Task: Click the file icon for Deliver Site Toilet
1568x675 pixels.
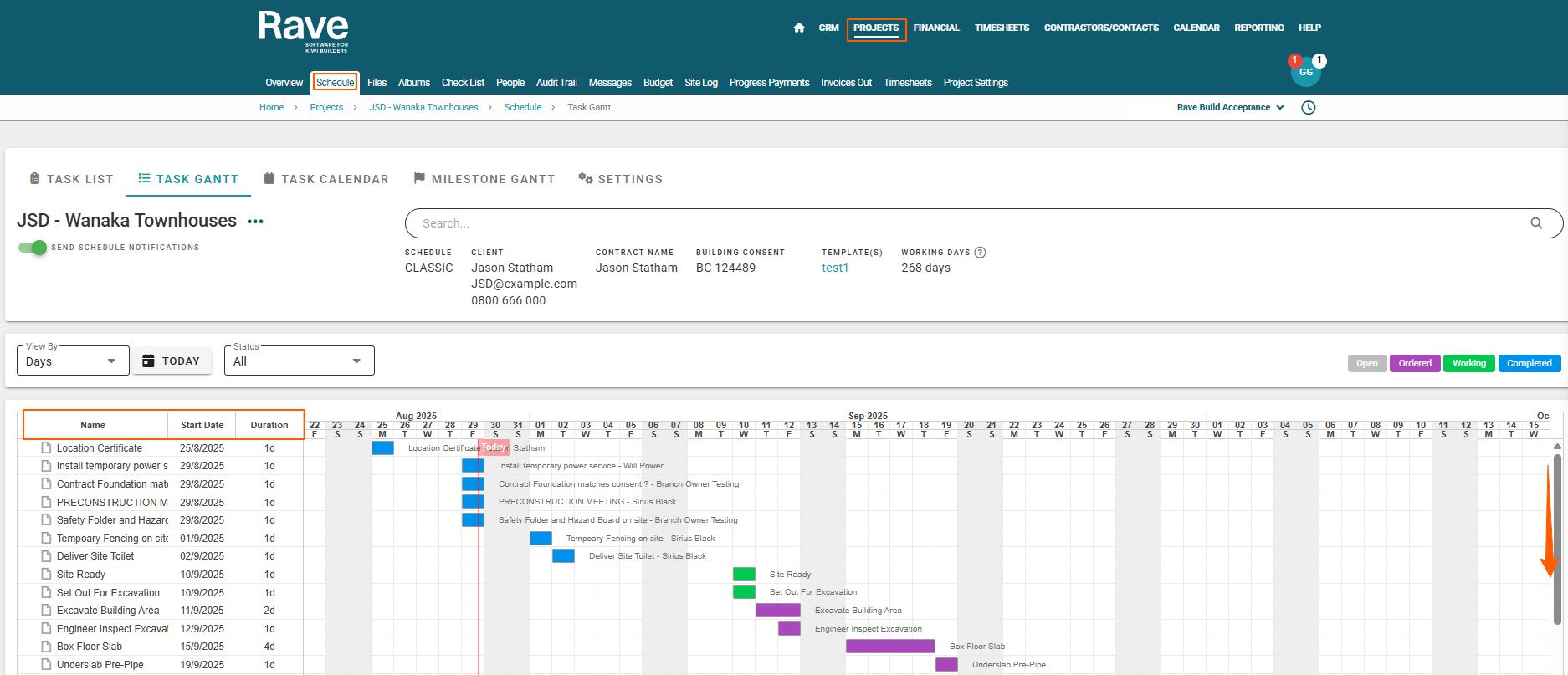Action: 47,556
